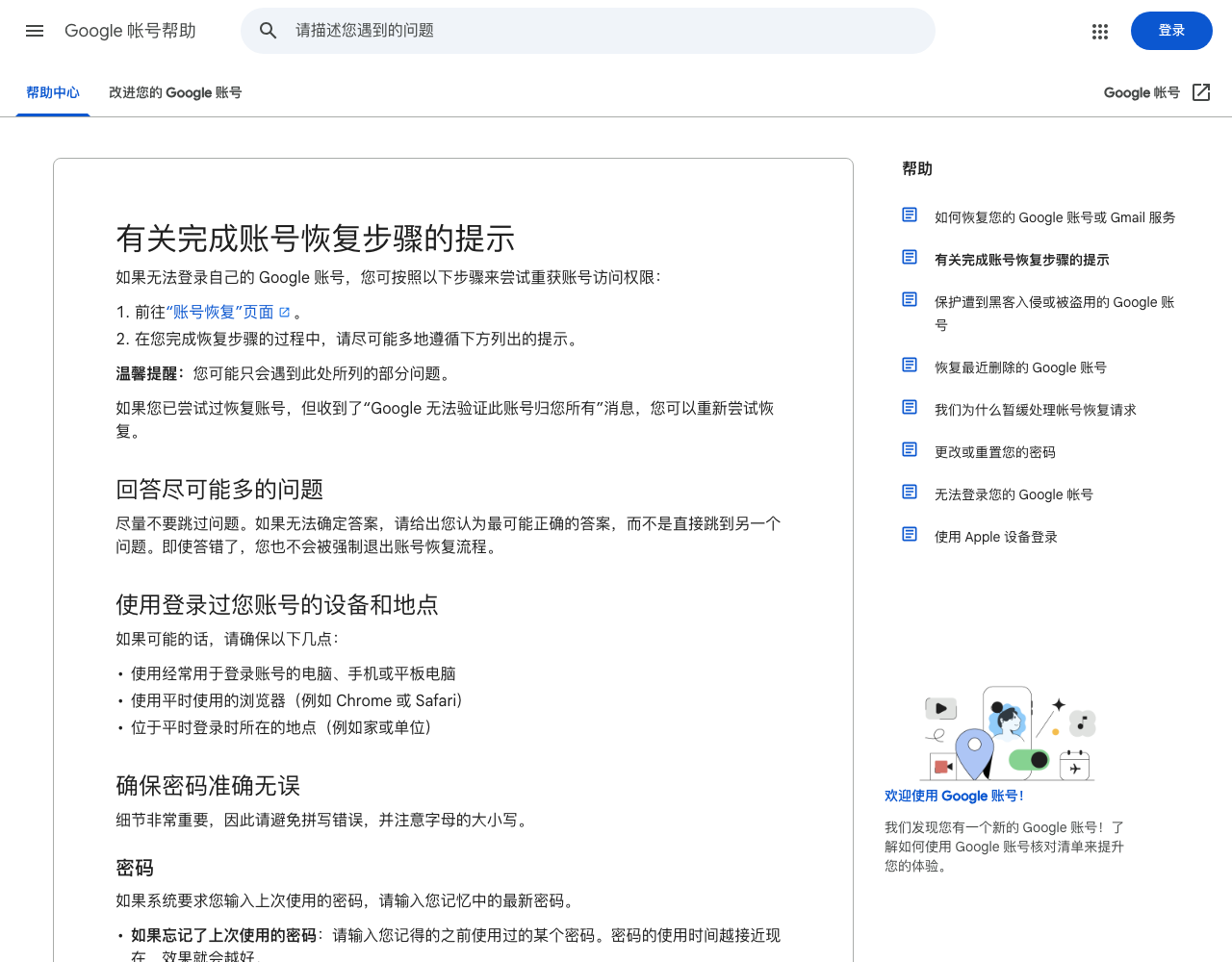The image size is (1232, 962).
Task: Click the 有关完成账号恢复步骤的提示 main heading
Action: tap(316, 239)
